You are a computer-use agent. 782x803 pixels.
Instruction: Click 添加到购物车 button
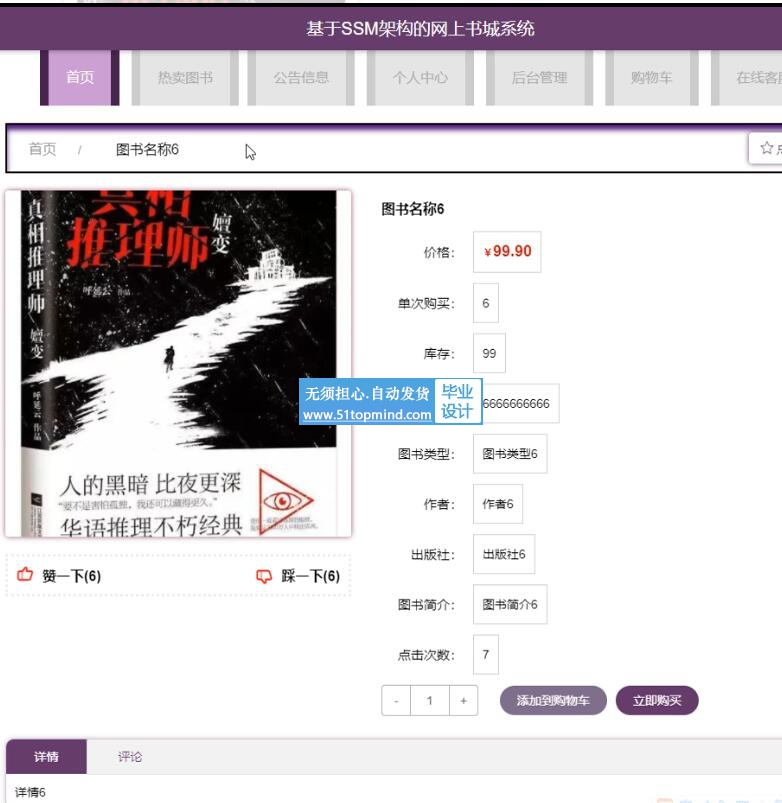[x=553, y=700]
